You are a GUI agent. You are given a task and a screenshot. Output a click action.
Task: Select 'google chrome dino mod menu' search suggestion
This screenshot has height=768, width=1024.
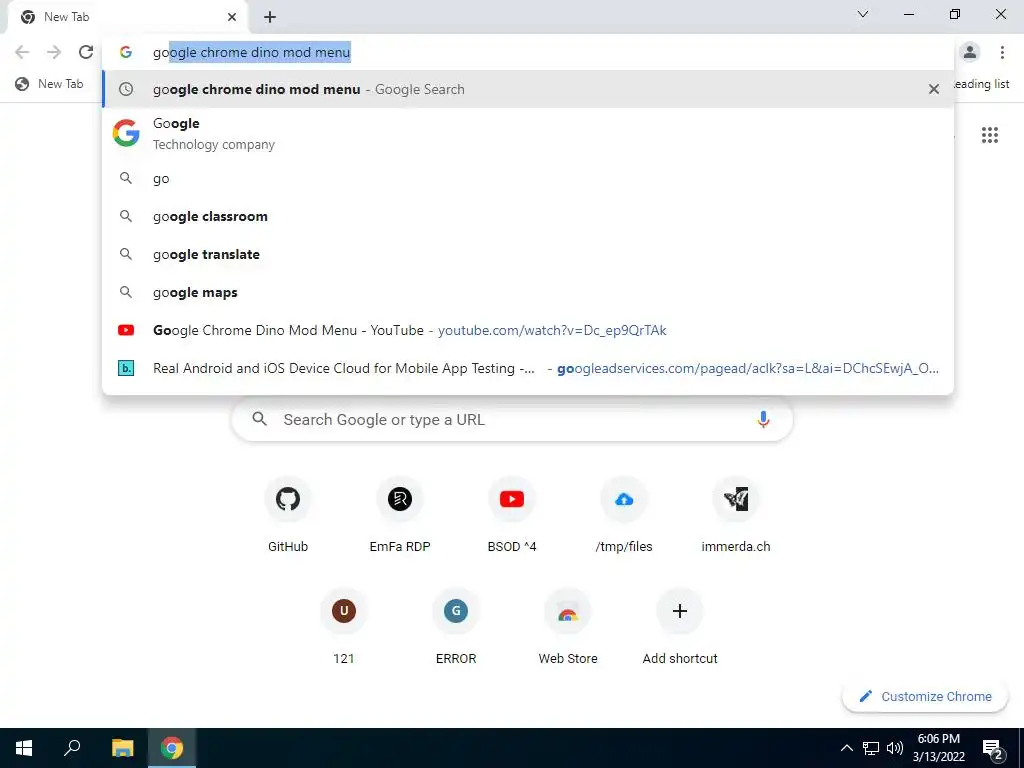coord(528,89)
